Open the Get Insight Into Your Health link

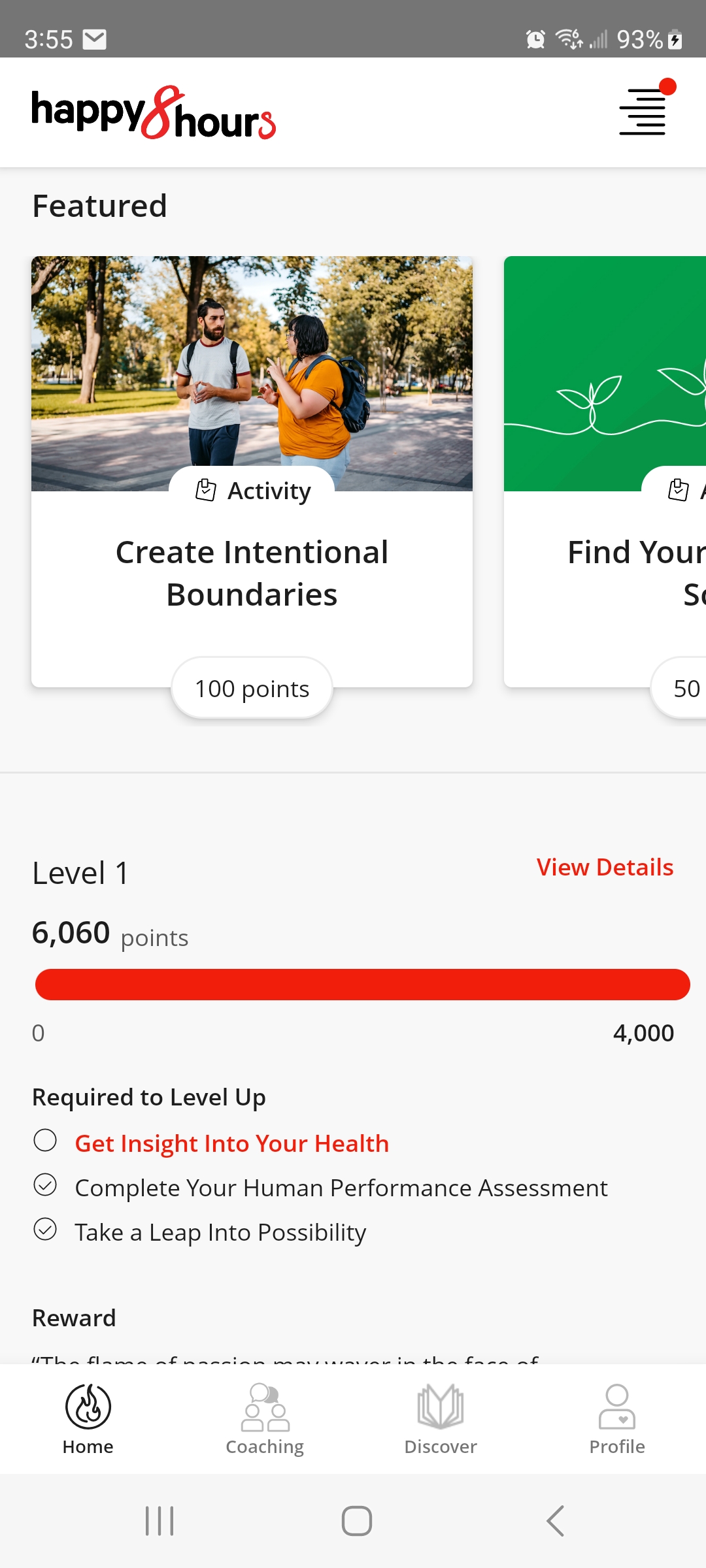pyautogui.click(x=232, y=1143)
